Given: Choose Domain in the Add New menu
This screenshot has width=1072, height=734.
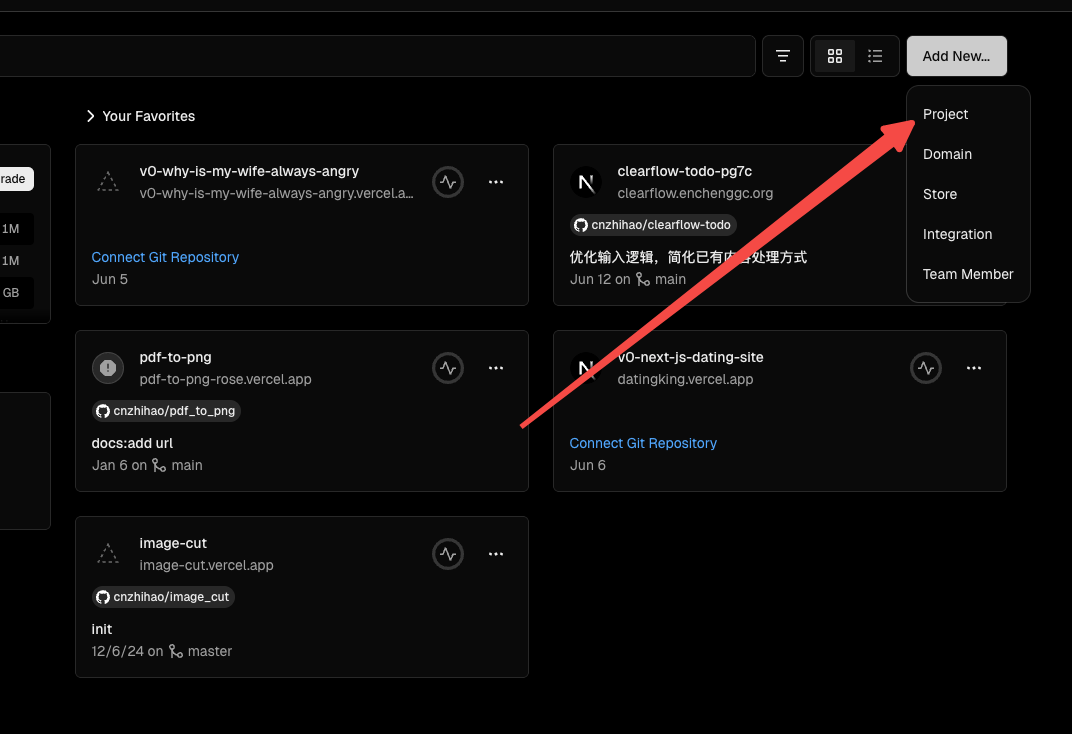Looking at the screenshot, I should [x=947, y=154].
